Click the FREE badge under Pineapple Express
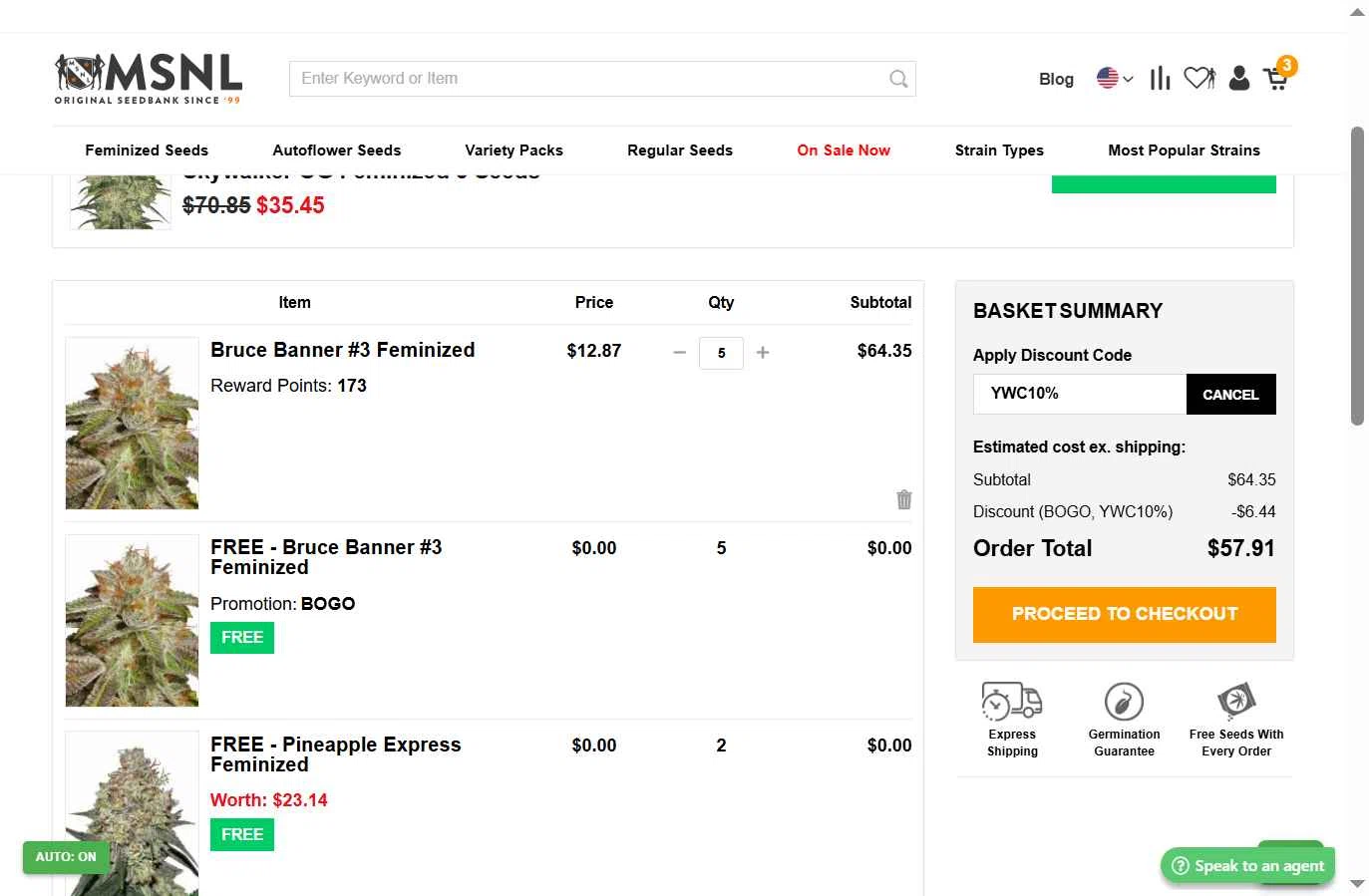This screenshot has width=1369, height=896. point(242,835)
